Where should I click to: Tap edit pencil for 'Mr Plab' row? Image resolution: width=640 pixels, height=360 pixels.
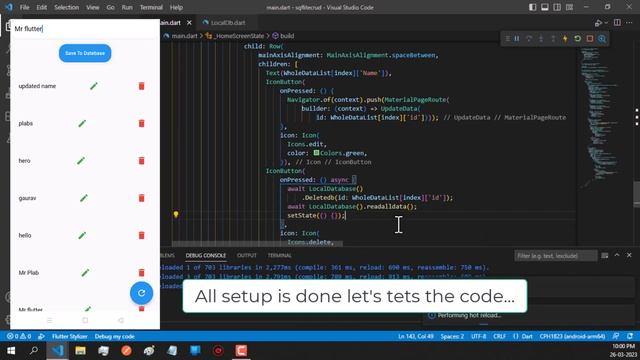85,272
